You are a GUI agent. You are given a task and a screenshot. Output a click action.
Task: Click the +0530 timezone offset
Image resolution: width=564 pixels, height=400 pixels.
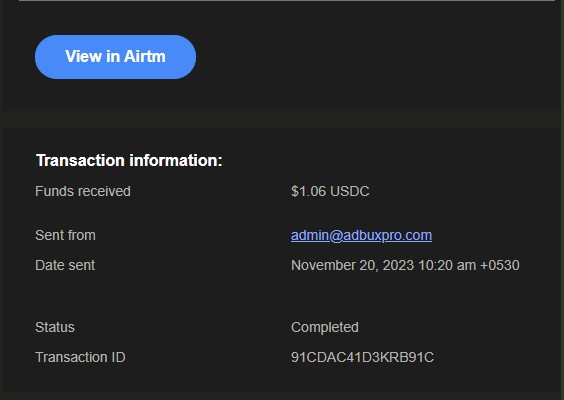click(x=500, y=265)
